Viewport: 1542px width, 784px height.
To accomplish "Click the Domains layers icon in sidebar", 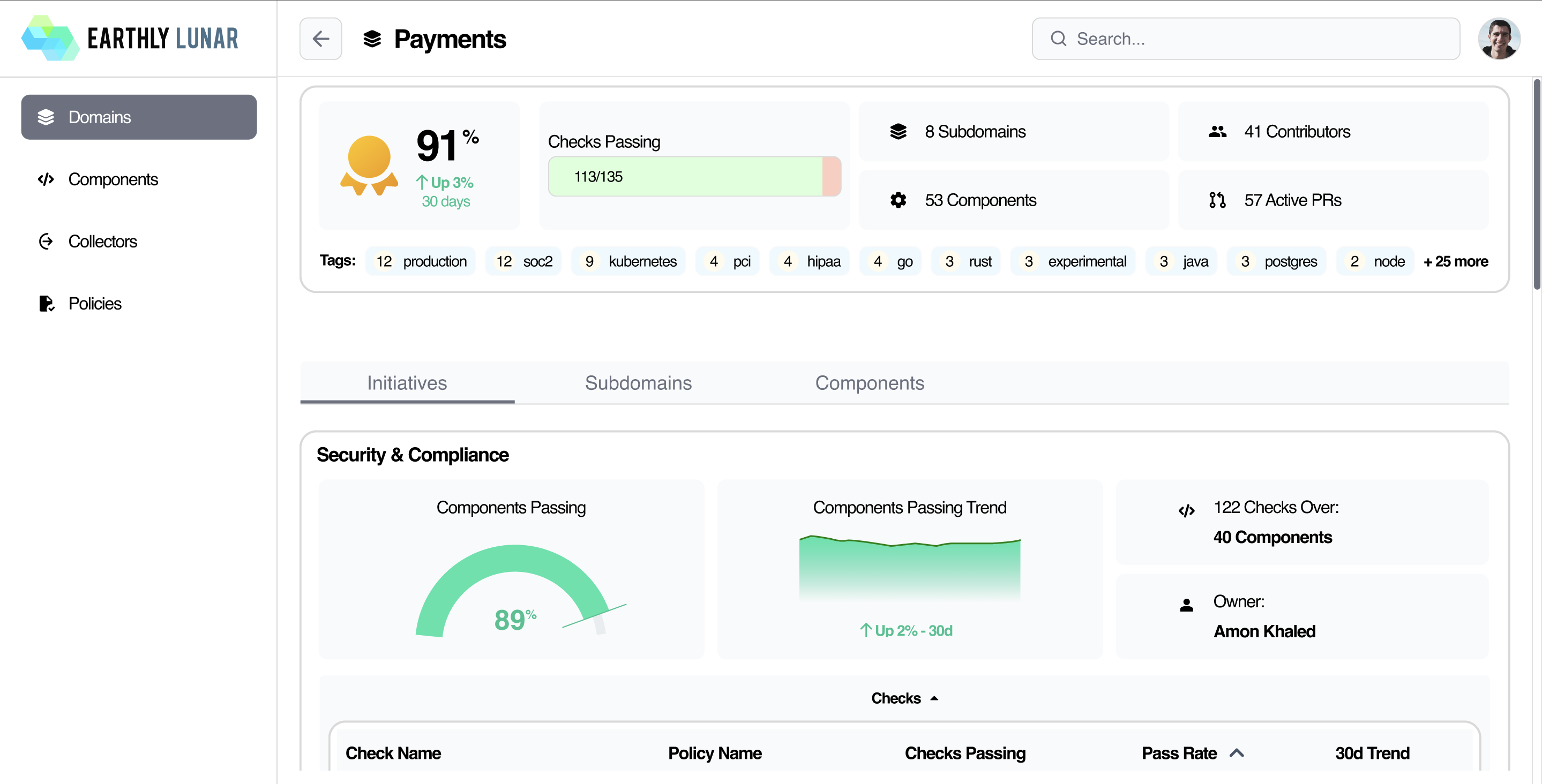I will (46, 117).
